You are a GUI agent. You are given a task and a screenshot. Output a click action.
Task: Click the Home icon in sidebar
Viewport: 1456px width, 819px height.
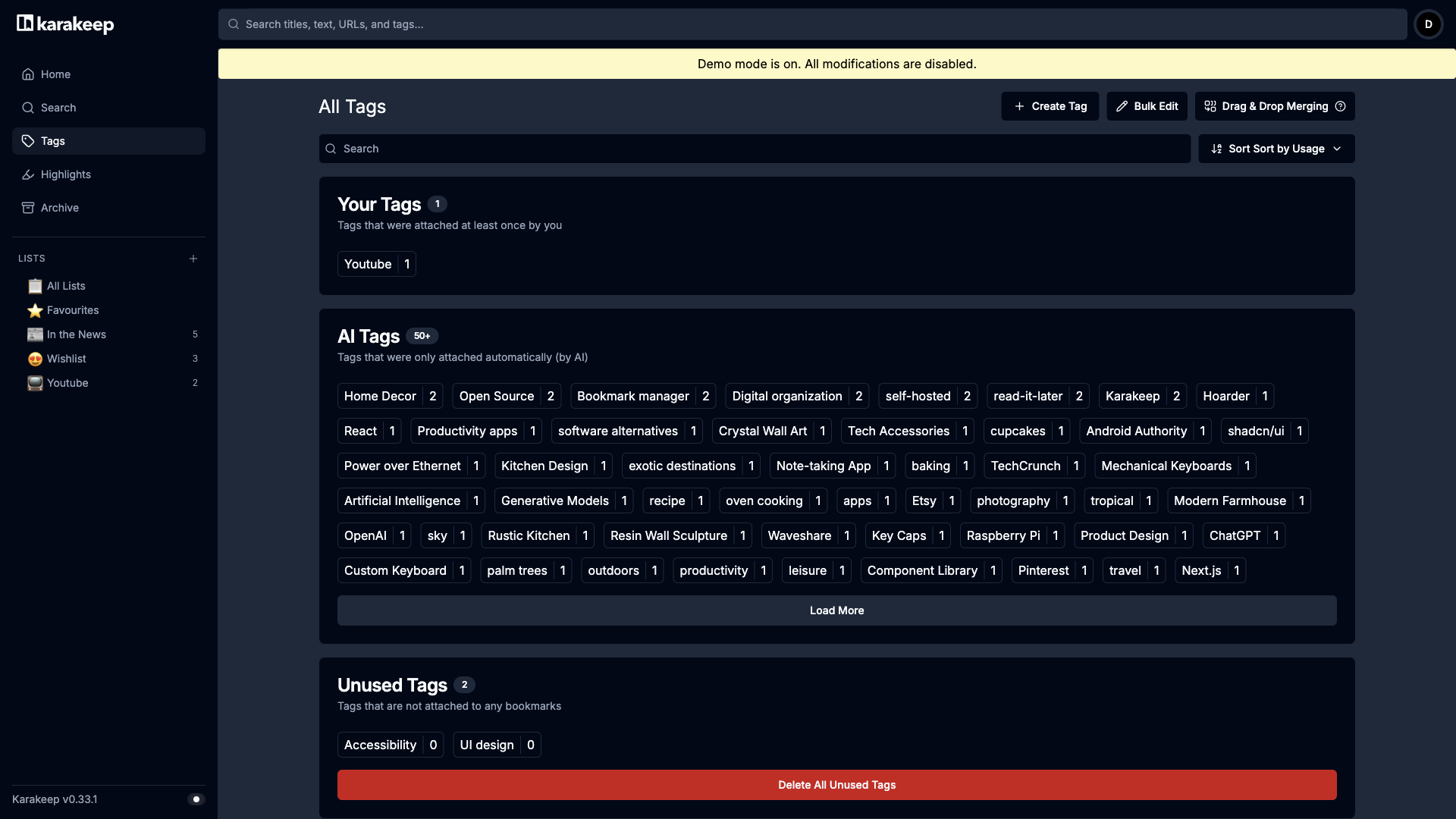point(28,74)
